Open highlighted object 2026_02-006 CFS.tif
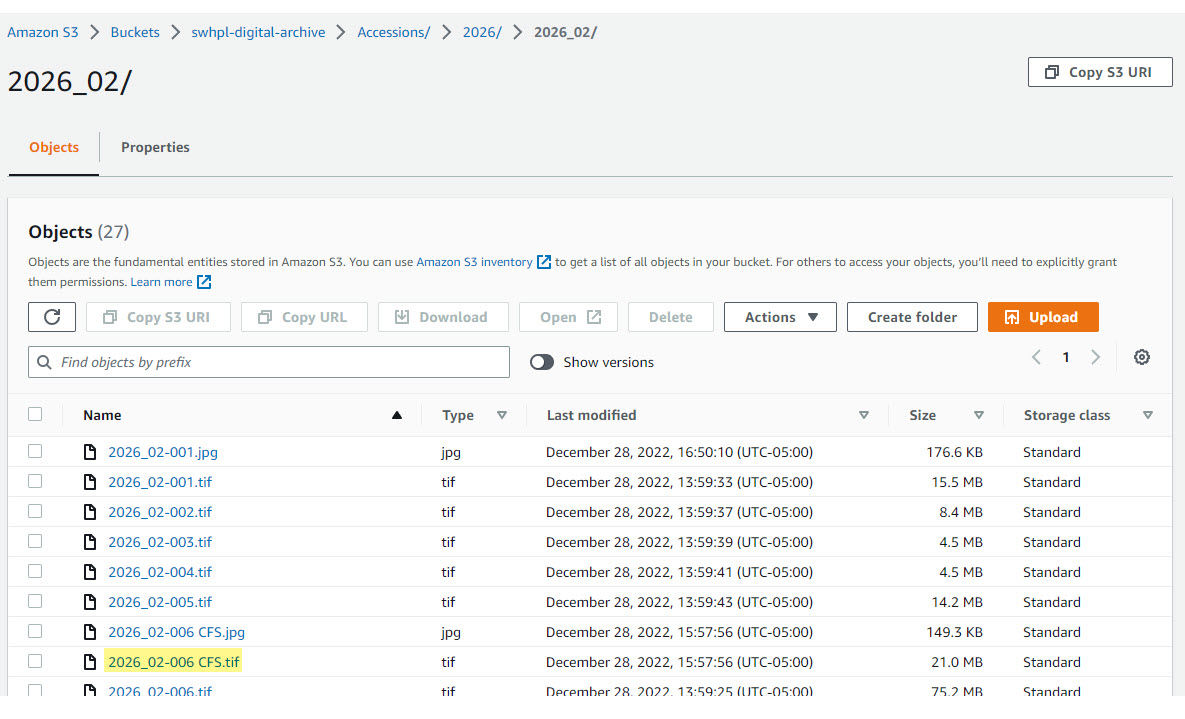Image resolution: width=1185 pixels, height=719 pixels. click(x=174, y=662)
